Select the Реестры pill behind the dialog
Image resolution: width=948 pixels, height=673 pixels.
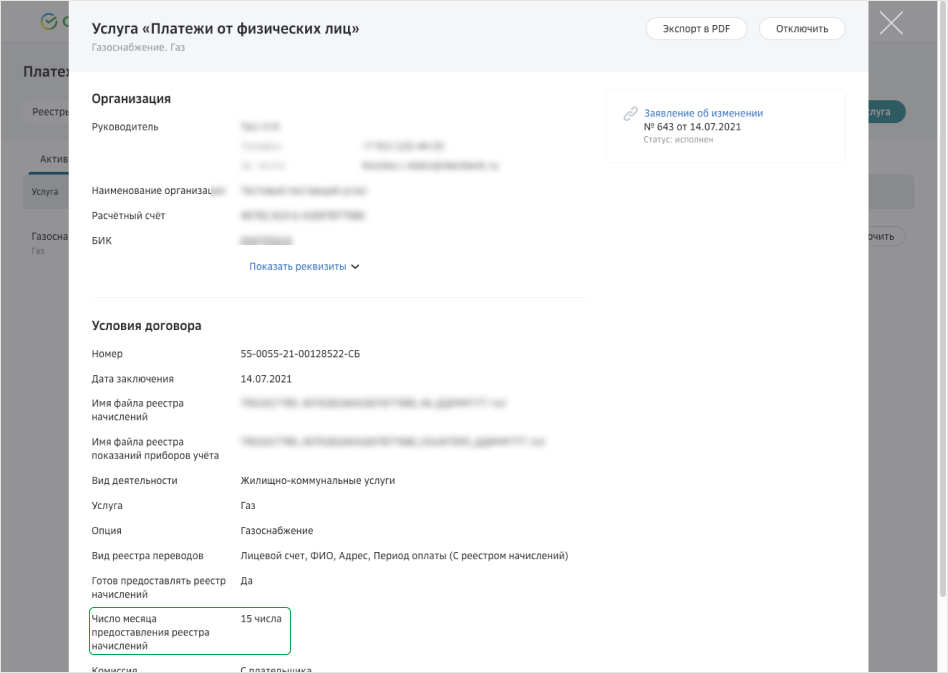[46, 112]
